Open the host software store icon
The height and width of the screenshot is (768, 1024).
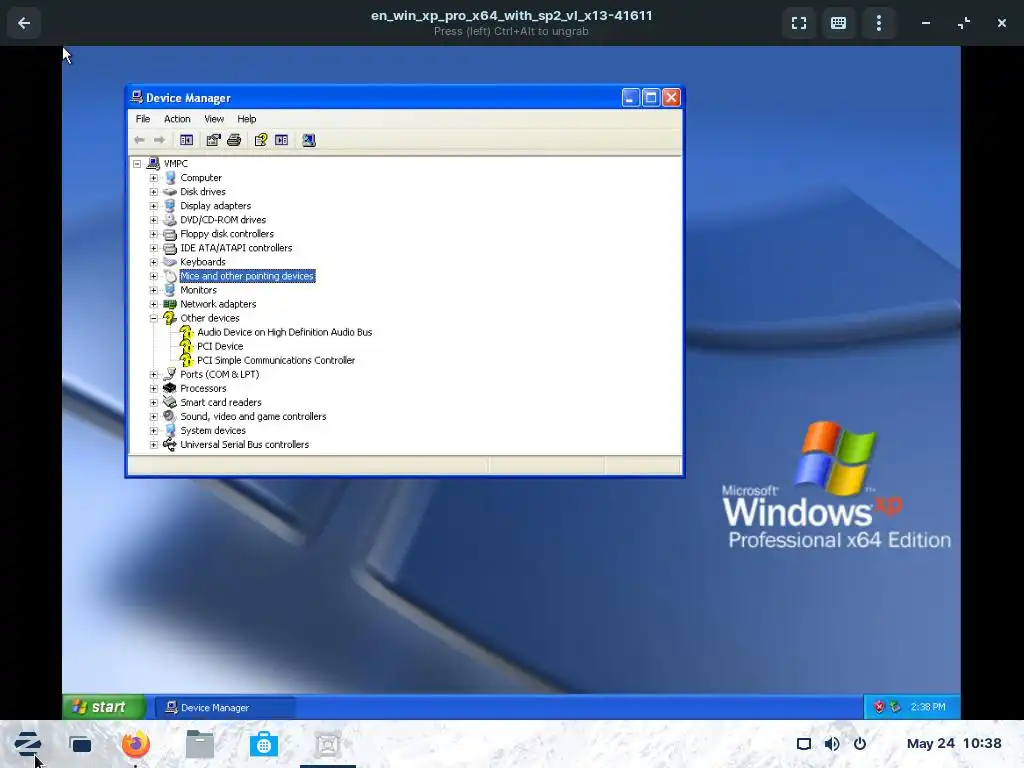point(264,744)
